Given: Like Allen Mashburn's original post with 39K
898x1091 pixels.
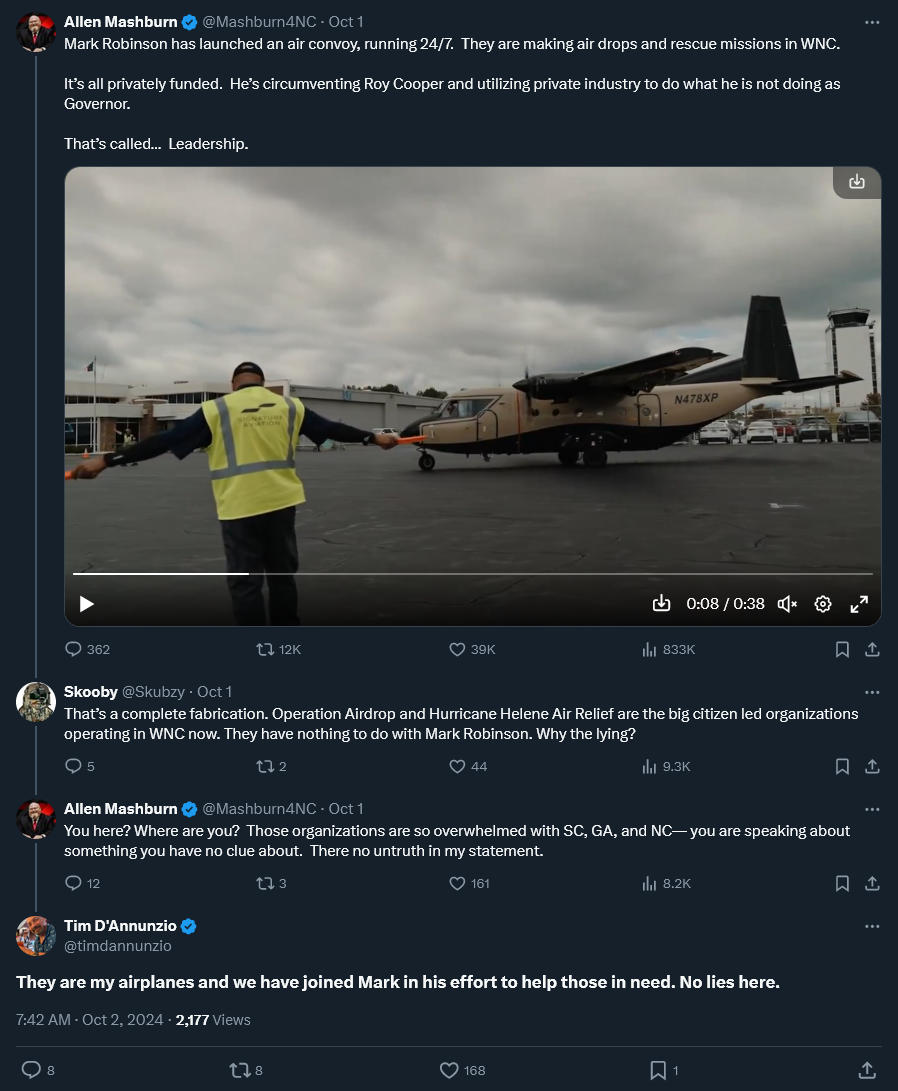Looking at the screenshot, I should coord(472,649).
